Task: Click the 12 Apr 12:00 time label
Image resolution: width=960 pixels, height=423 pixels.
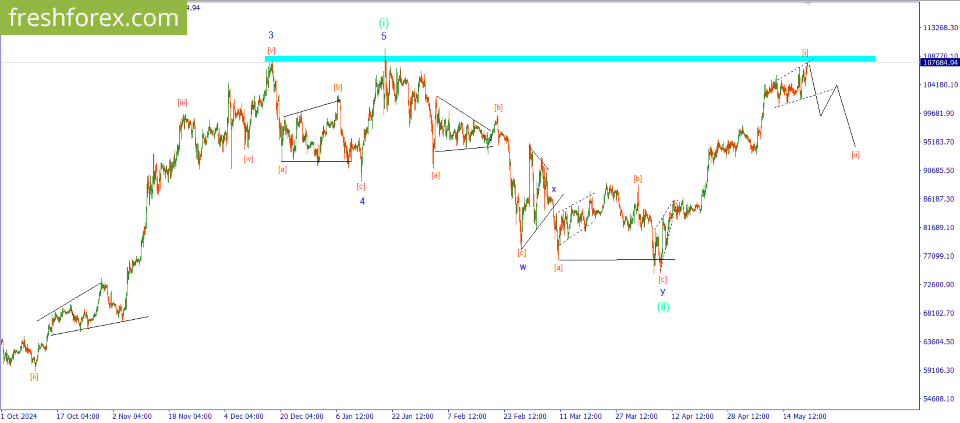Action: 692,417
